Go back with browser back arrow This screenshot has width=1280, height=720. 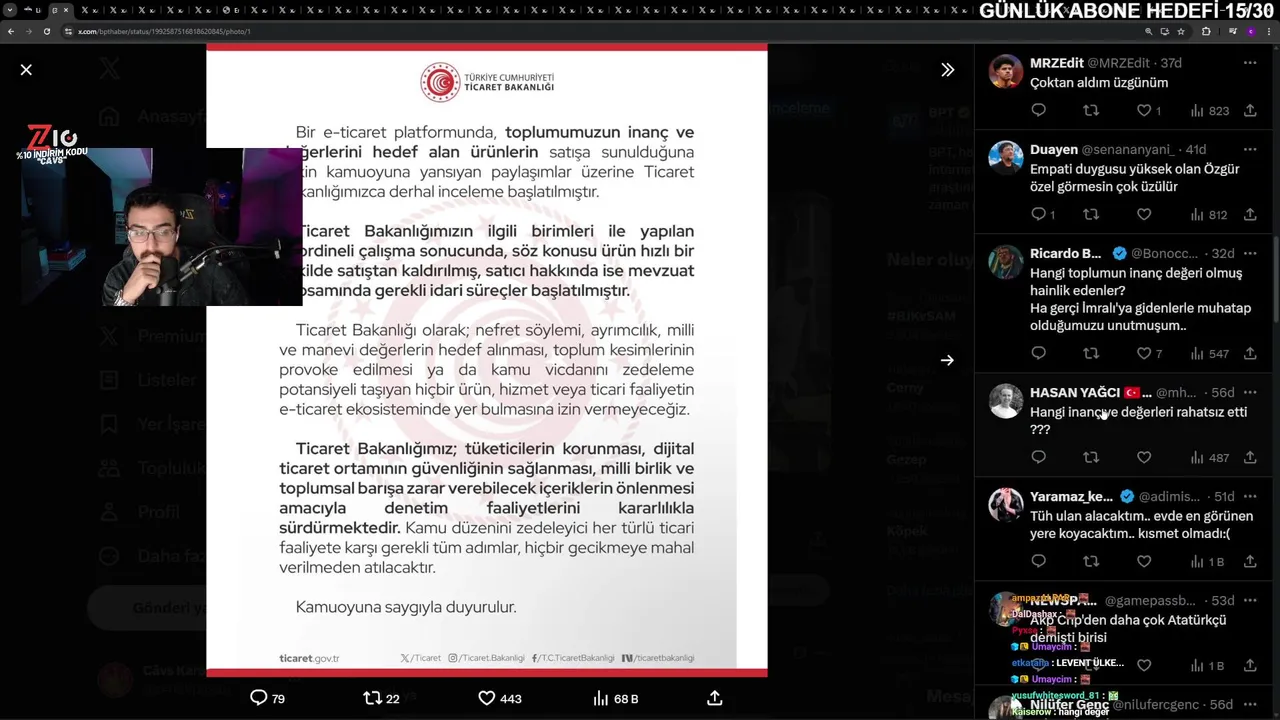(x=10, y=31)
